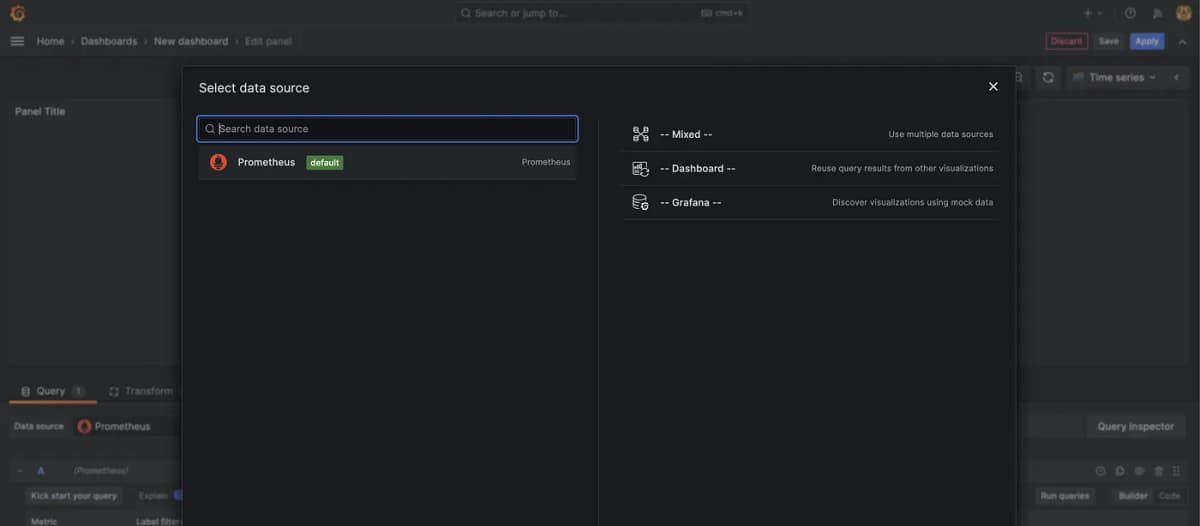Click Kick start your query
The width and height of the screenshot is (1200, 526).
pyautogui.click(x=74, y=496)
